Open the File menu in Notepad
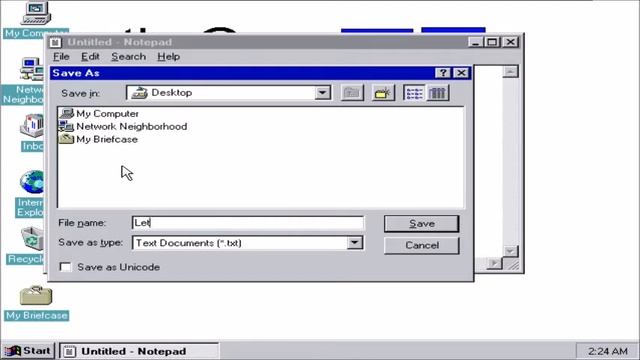640x360 pixels. (61, 56)
